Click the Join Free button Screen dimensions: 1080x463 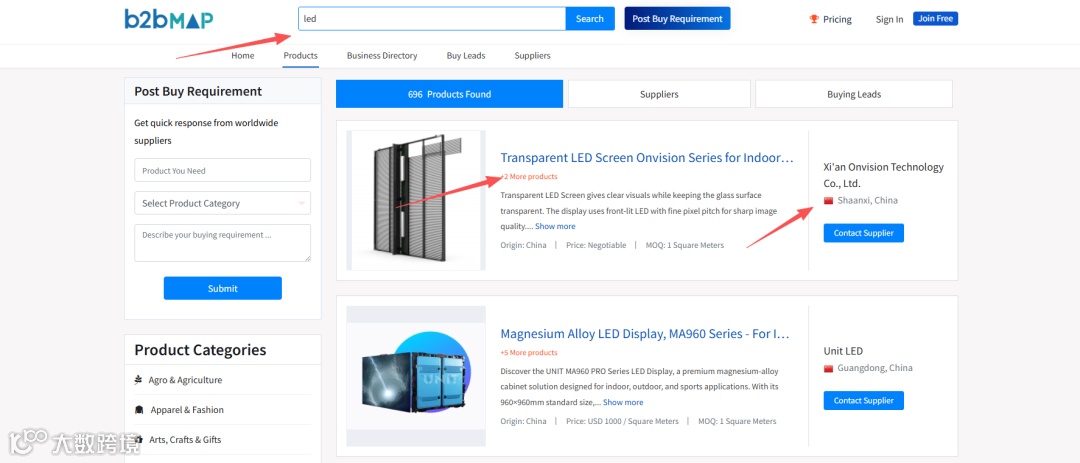pos(935,19)
